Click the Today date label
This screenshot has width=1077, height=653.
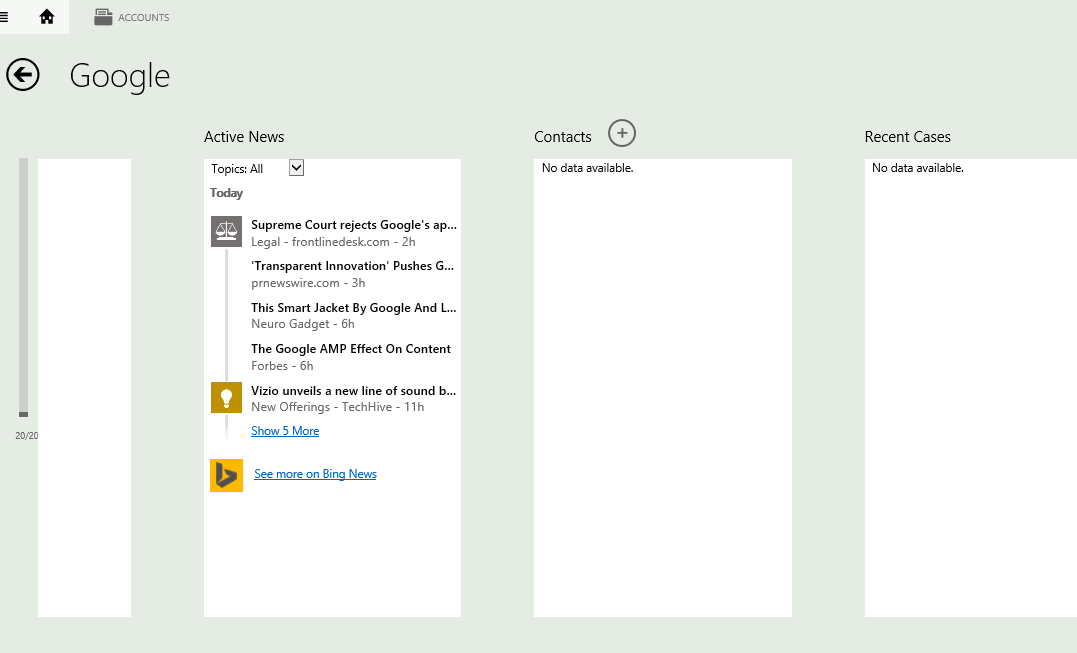coord(227,193)
